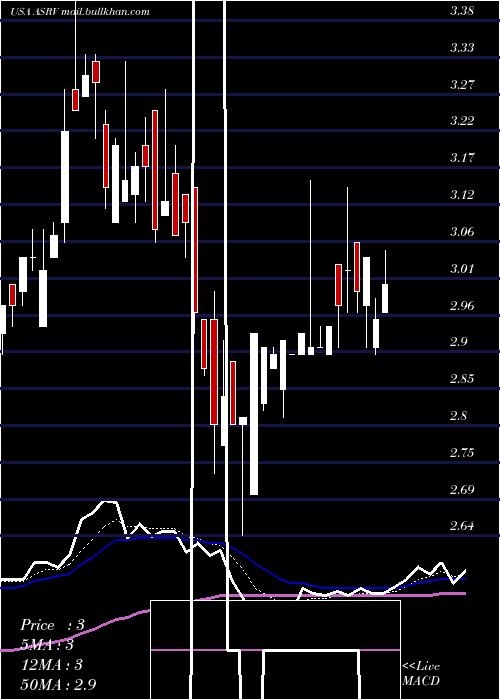This screenshot has width=500, height=700.
Task: Click the '50MA : 2.9' legend text
Action: click(58, 685)
